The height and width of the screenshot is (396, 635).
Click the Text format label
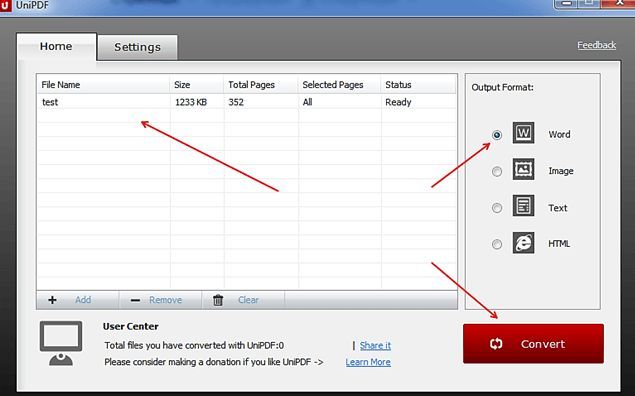[558, 208]
